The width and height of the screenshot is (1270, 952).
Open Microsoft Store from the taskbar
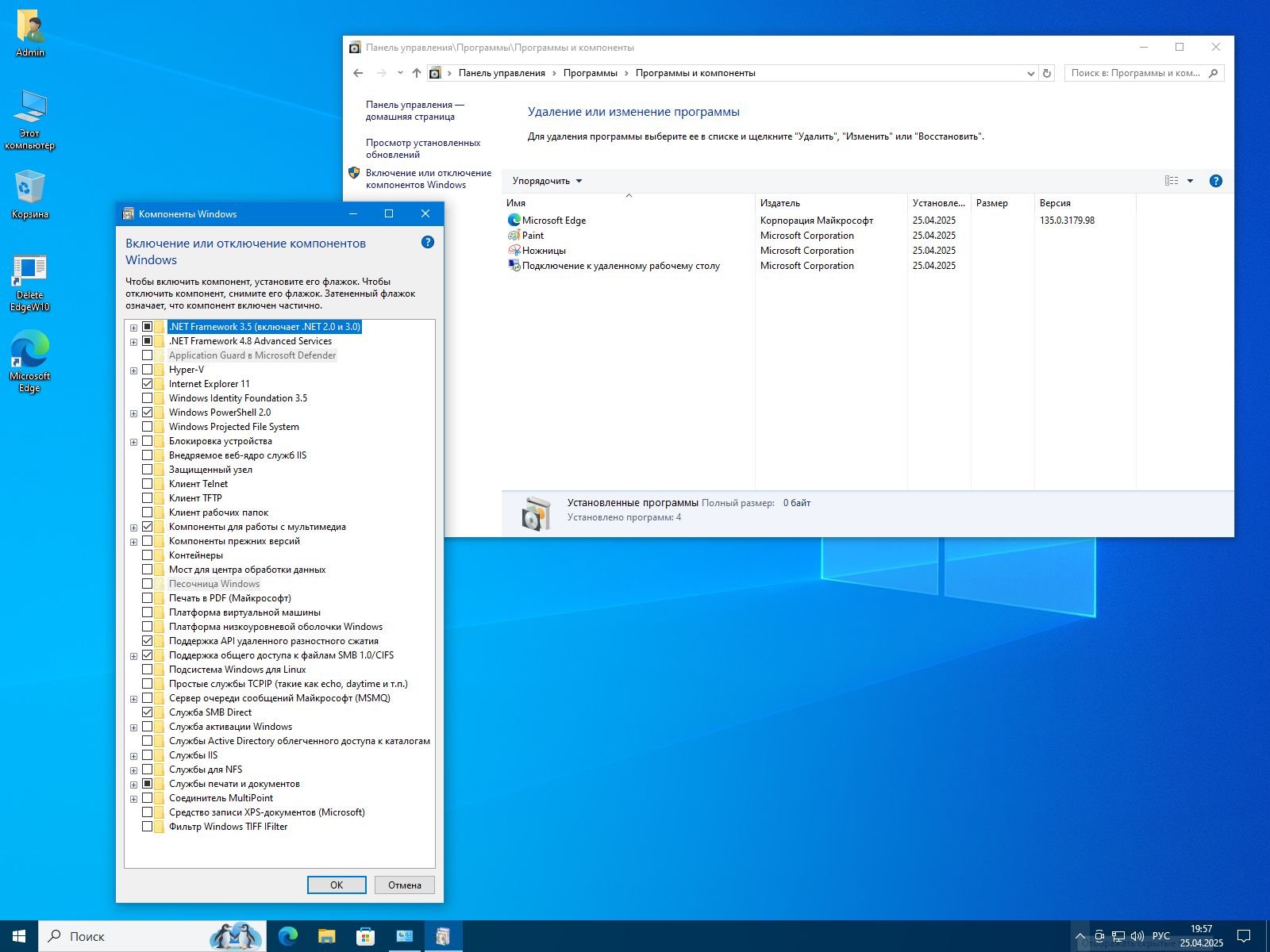pyautogui.click(x=365, y=936)
